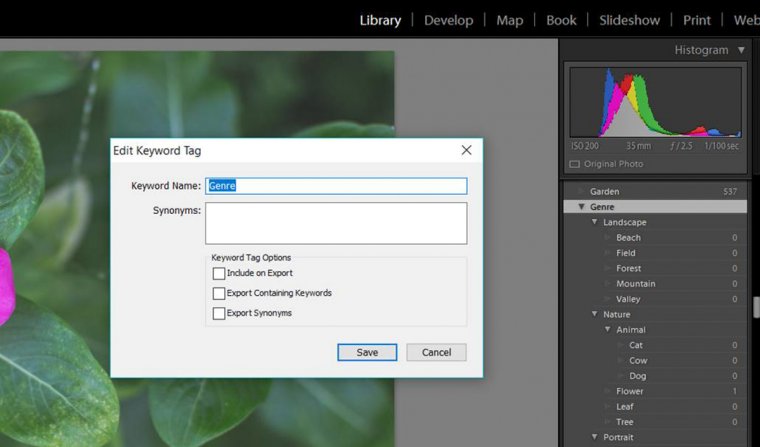Select the Portrait keyword
Viewport: 760px width, 447px height.
click(618, 437)
